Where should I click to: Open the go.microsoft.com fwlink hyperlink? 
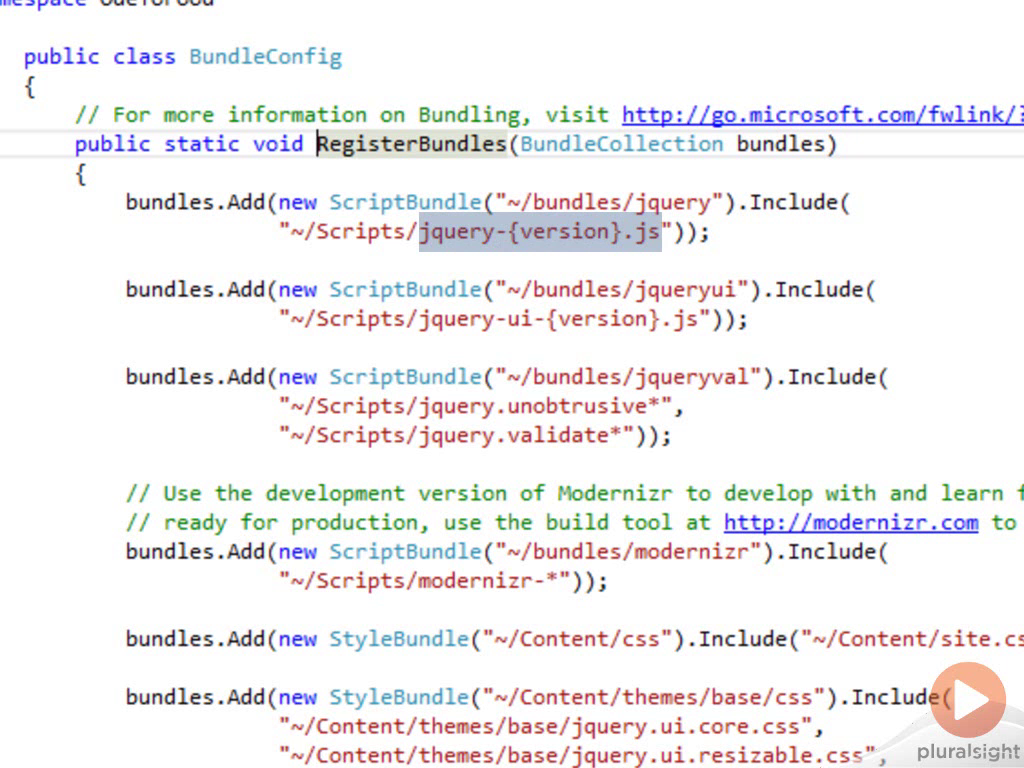(x=823, y=115)
